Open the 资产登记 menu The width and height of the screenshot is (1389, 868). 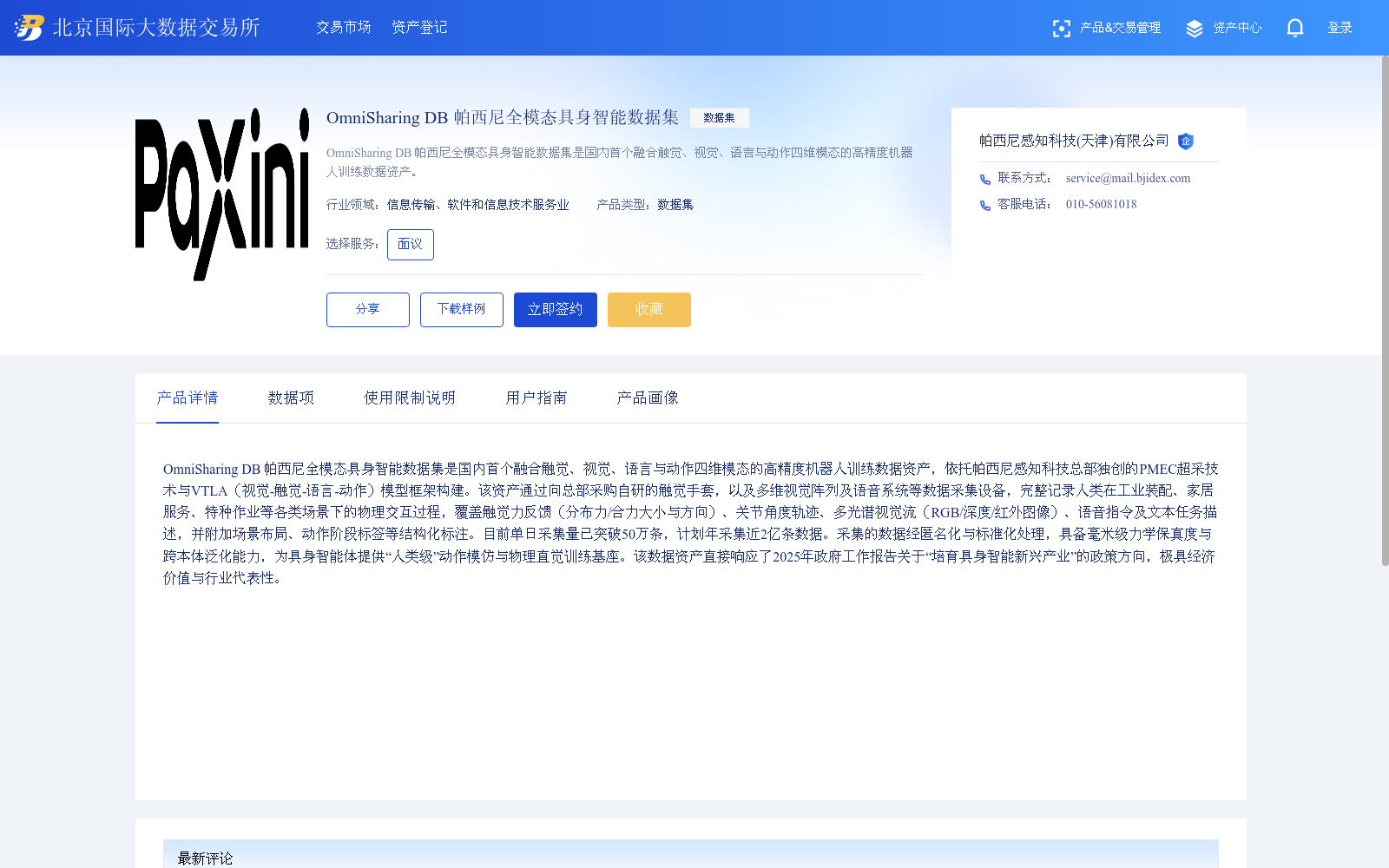coord(419,28)
